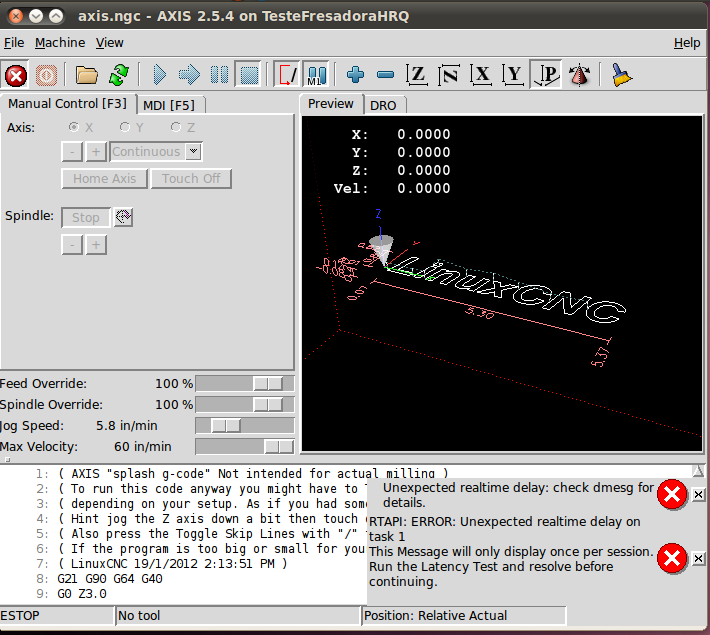Click the 'No tool' status field
The height and width of the screenshot is (635, 710).
coord(238,616)
